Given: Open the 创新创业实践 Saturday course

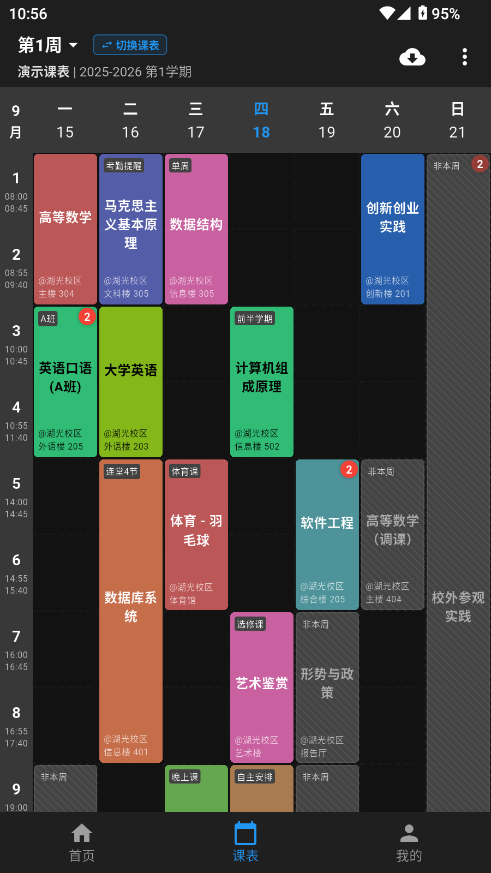Looking at the screenshot, I should (x=392, y=229).
